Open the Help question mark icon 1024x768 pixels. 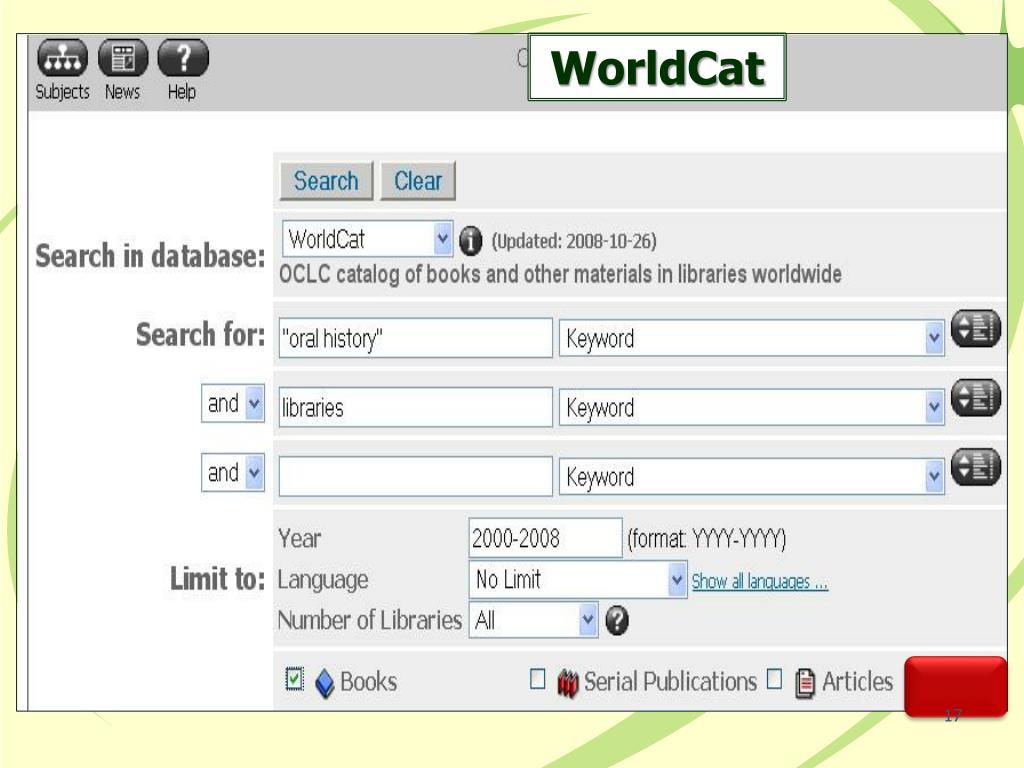coord(184,57)
